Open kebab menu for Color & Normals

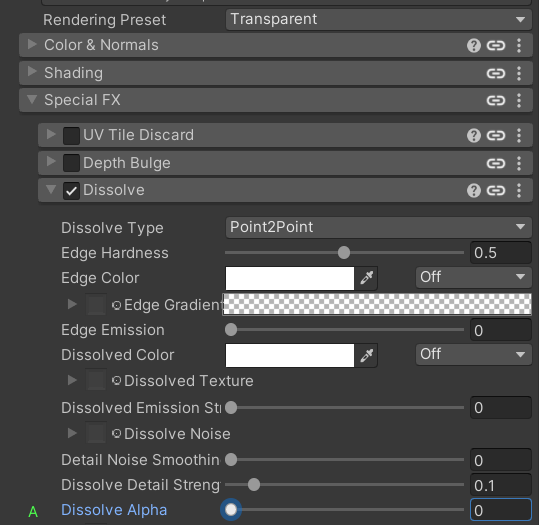(x=519, y=45)
